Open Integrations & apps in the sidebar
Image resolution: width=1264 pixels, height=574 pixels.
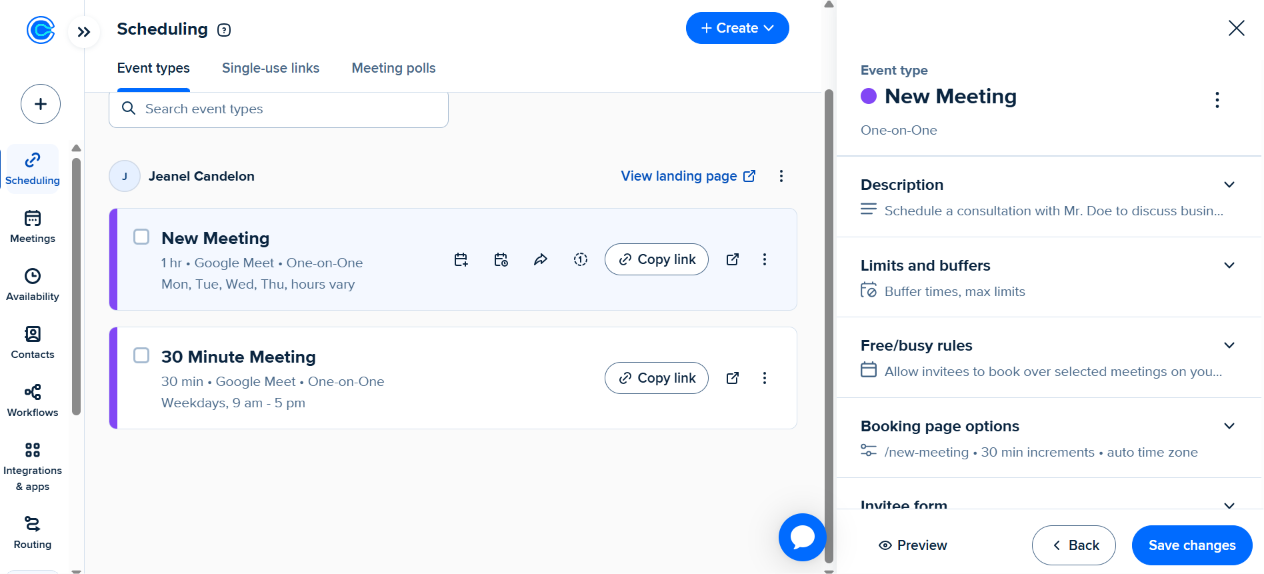33,467
